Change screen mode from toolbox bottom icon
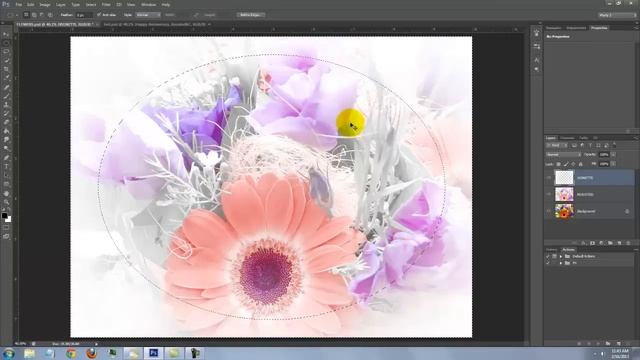This screenshot has height=360, width=640. click(6, 236)
